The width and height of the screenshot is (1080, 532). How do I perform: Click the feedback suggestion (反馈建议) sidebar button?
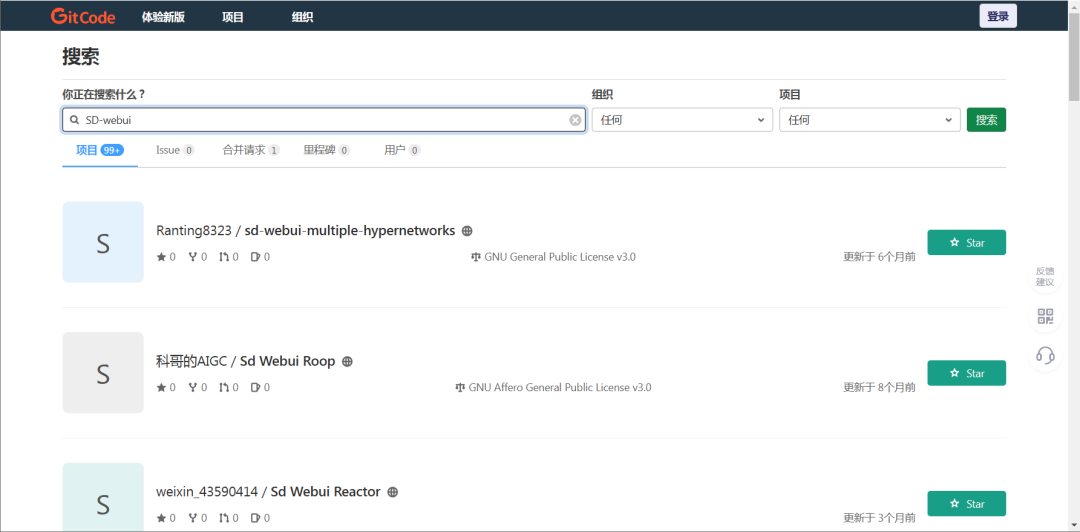[1045, 276]
